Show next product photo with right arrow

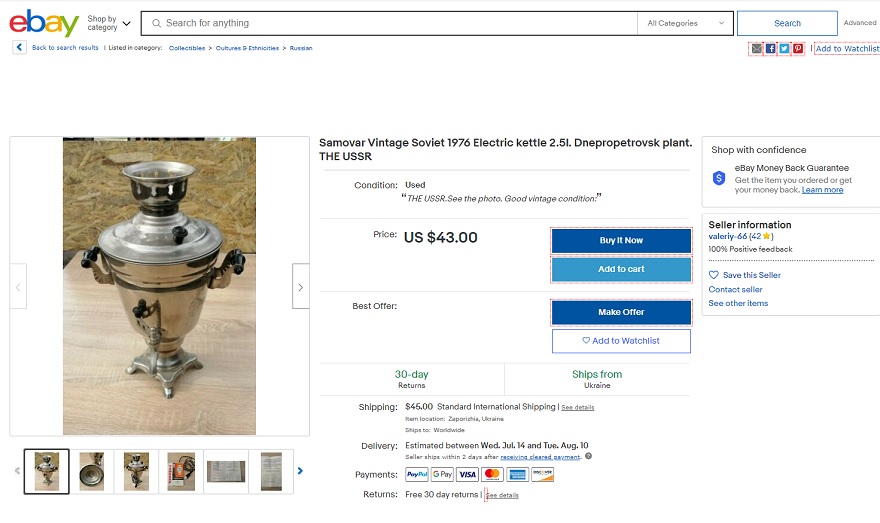[x=301, y=287]
